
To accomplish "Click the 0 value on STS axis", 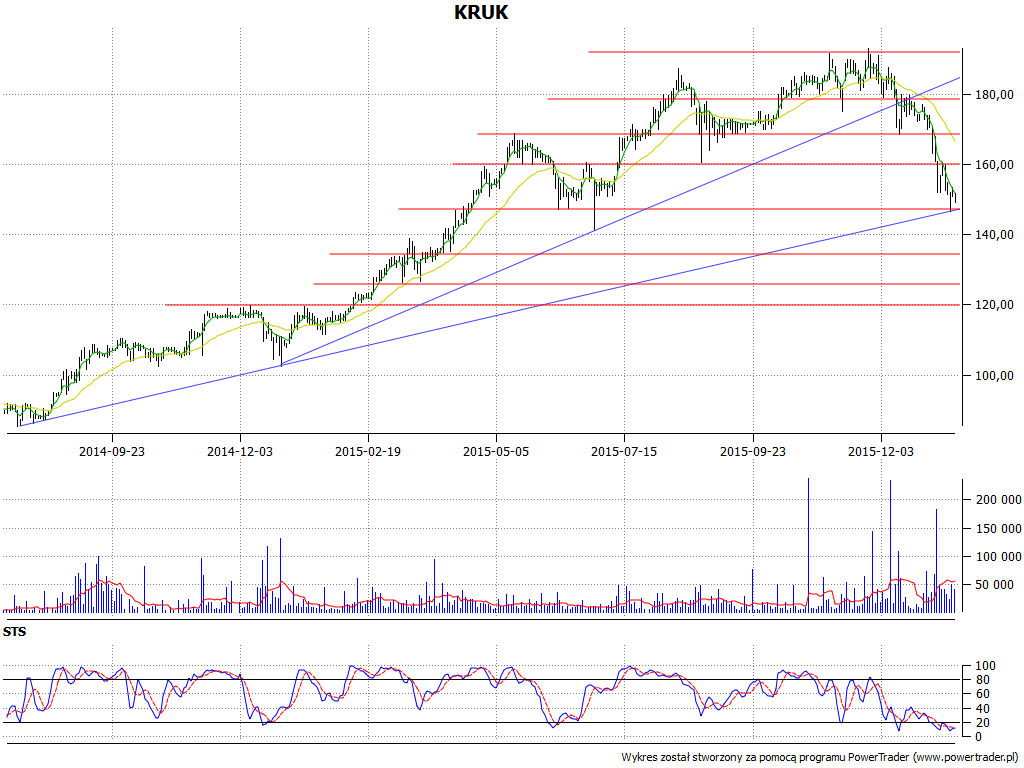I will coord(978,737).
